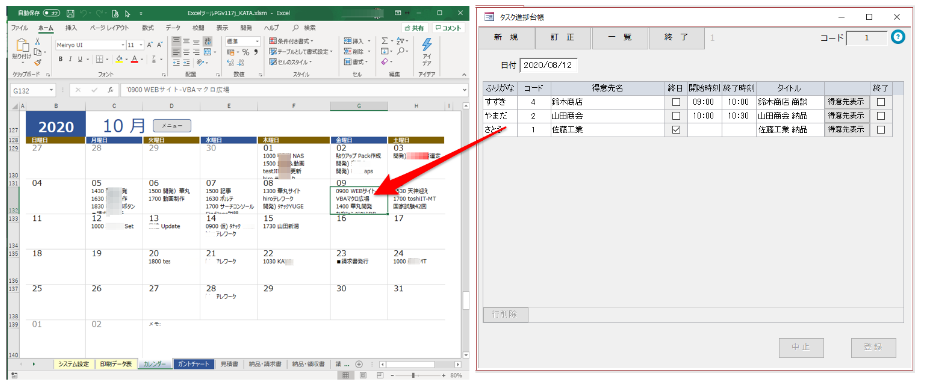This screenshot has width=926, height=387.
Task: Click the Cut scissors icon
Action: 38,41
